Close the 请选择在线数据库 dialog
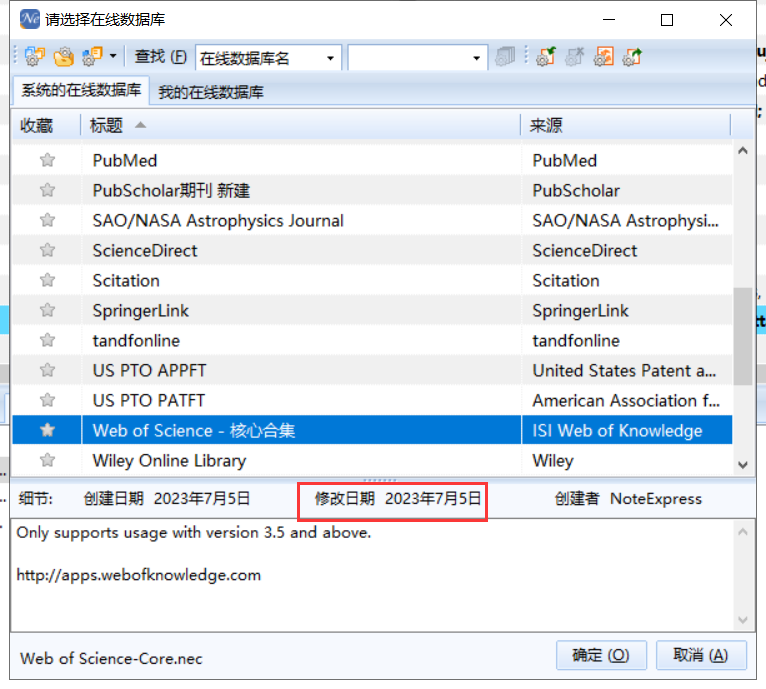Screen dimensions: 766x689 pos(726,20)
